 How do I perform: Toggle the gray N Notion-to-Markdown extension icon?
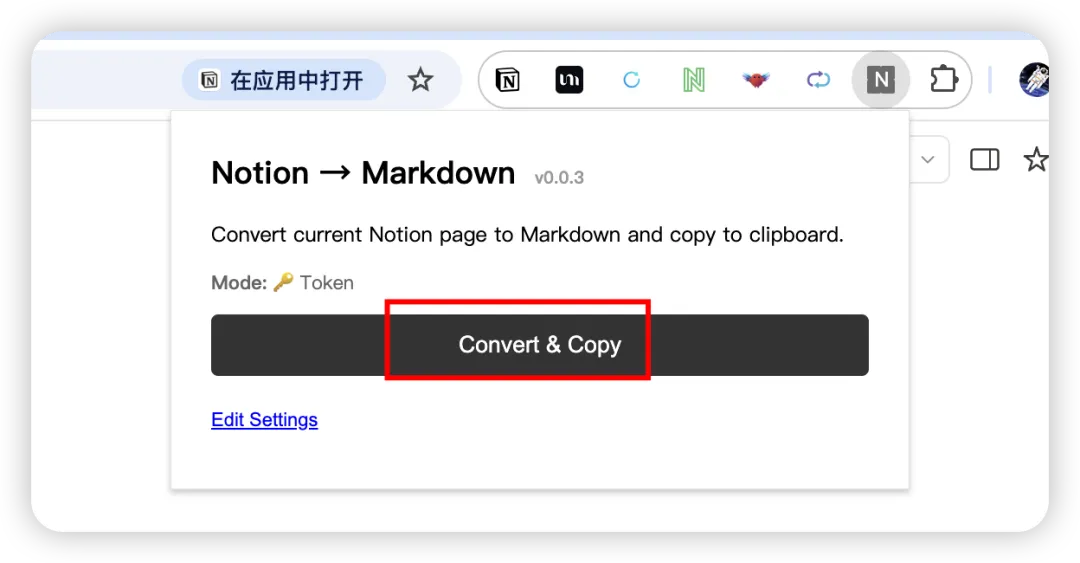pyautogui.click(x=881, y=80)
